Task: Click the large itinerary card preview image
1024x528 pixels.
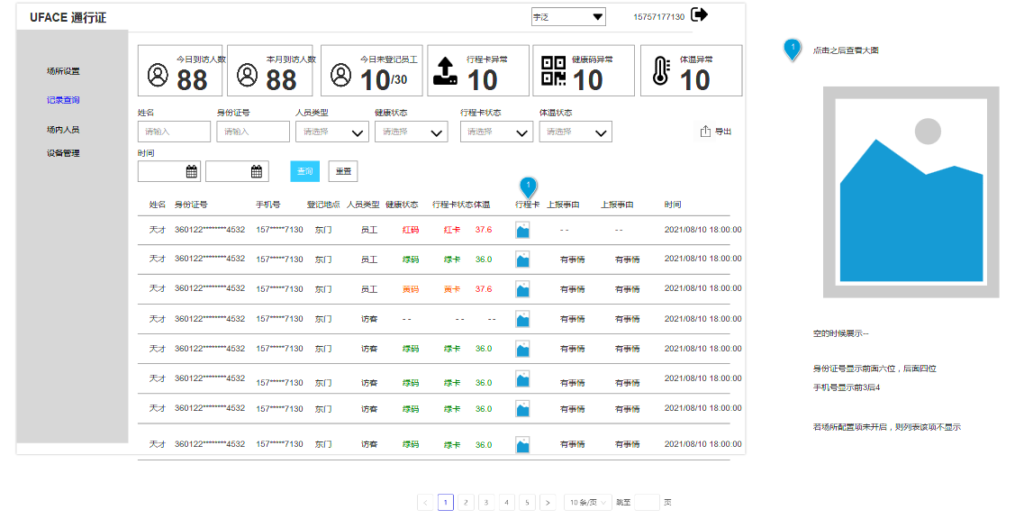Action: pyautogui.click(x=911, y=192)
